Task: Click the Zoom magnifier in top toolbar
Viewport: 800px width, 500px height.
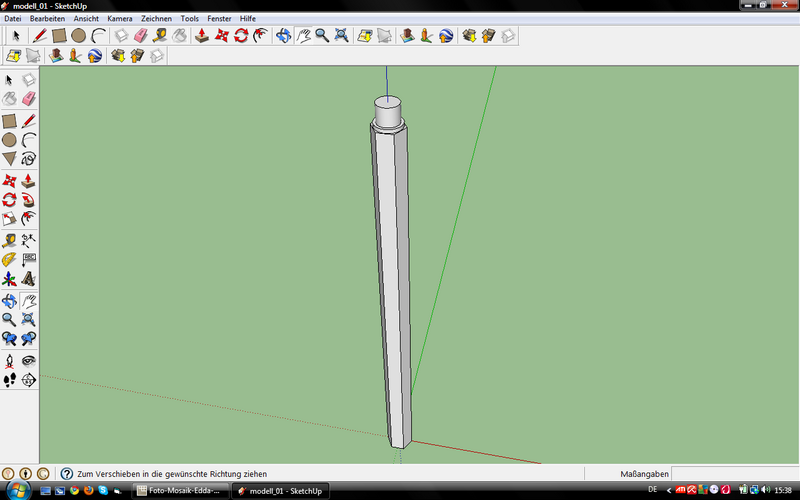Action: 322,36
